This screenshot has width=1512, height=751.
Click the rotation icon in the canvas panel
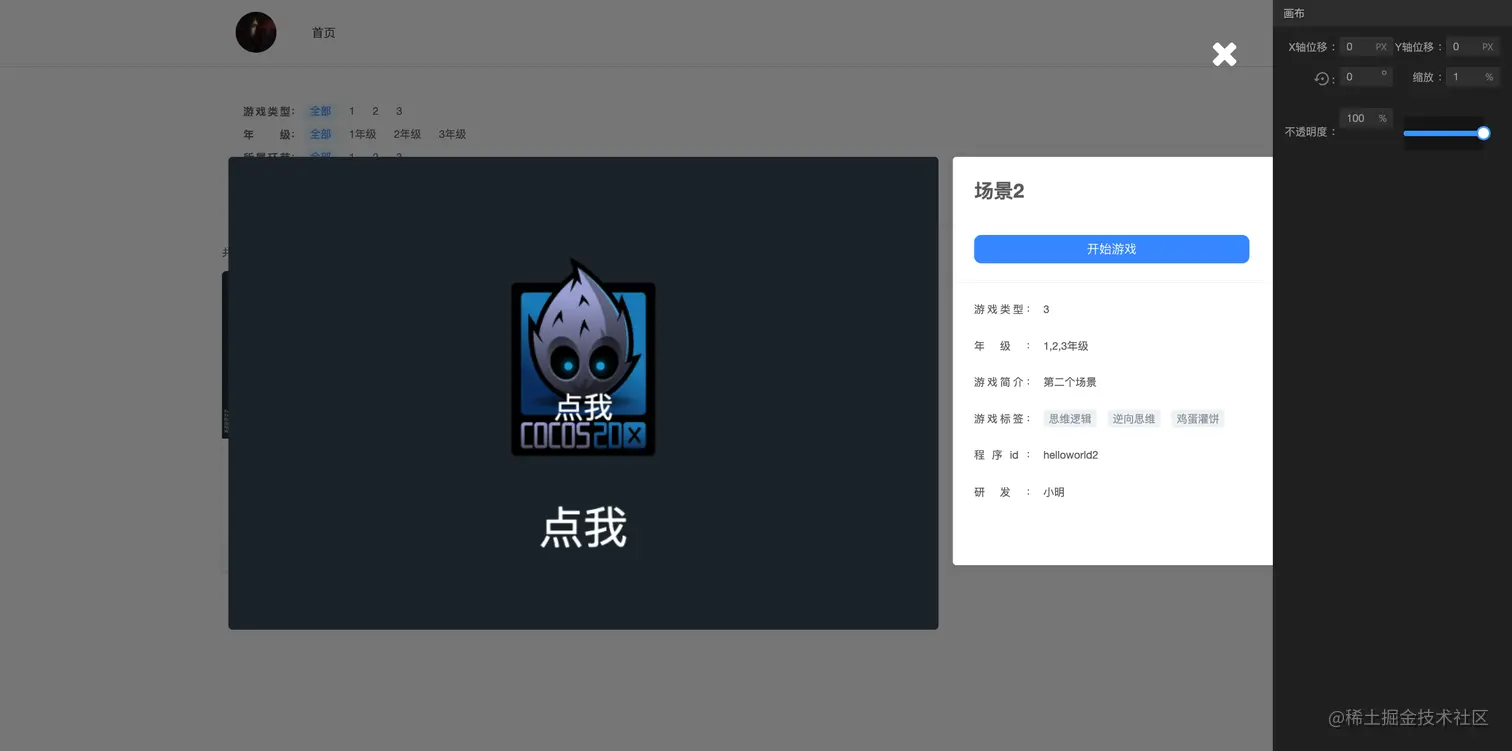[x=1321, y=78]
